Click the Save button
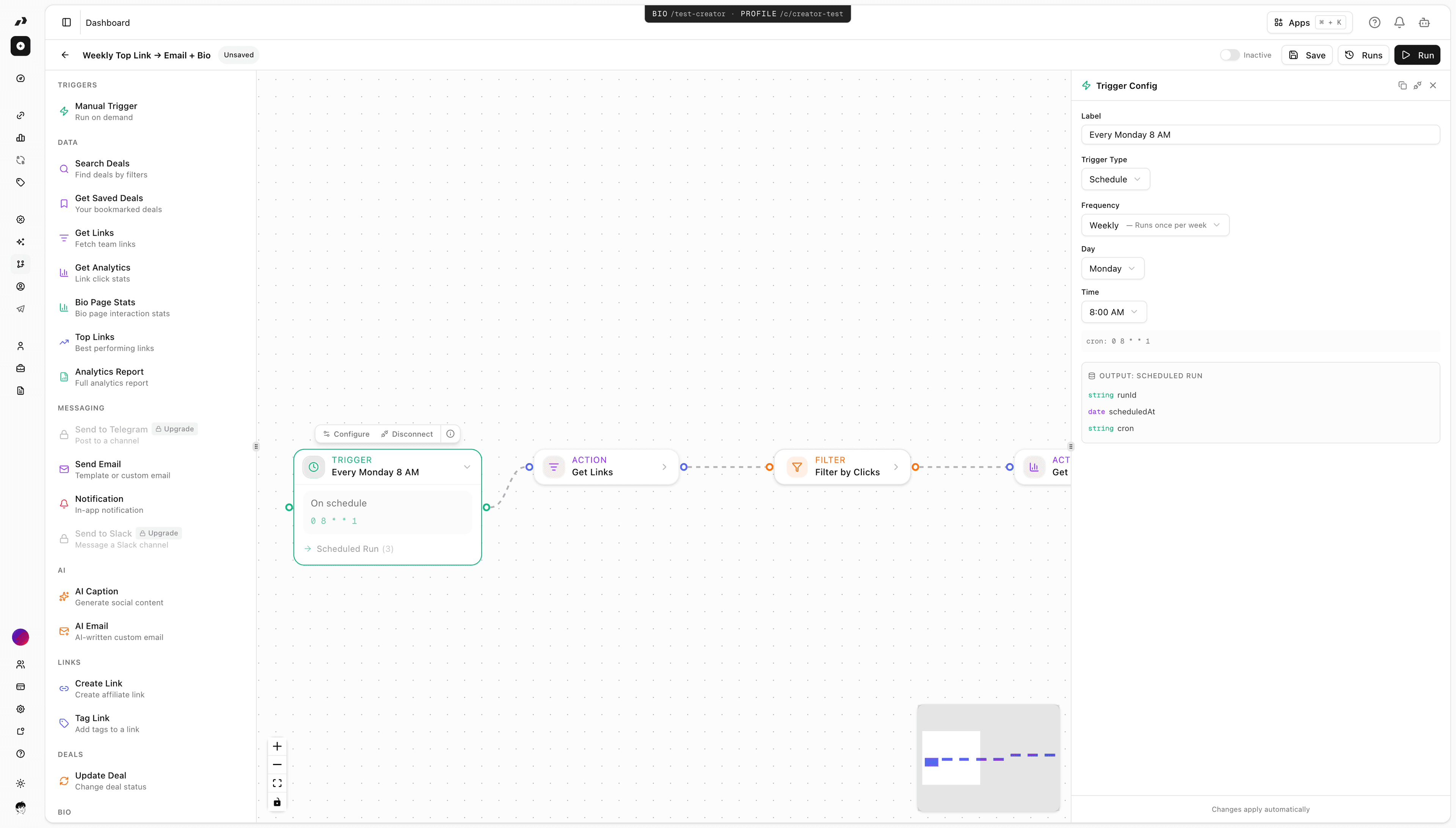The image size is (1456, 828). [1307, 55]
